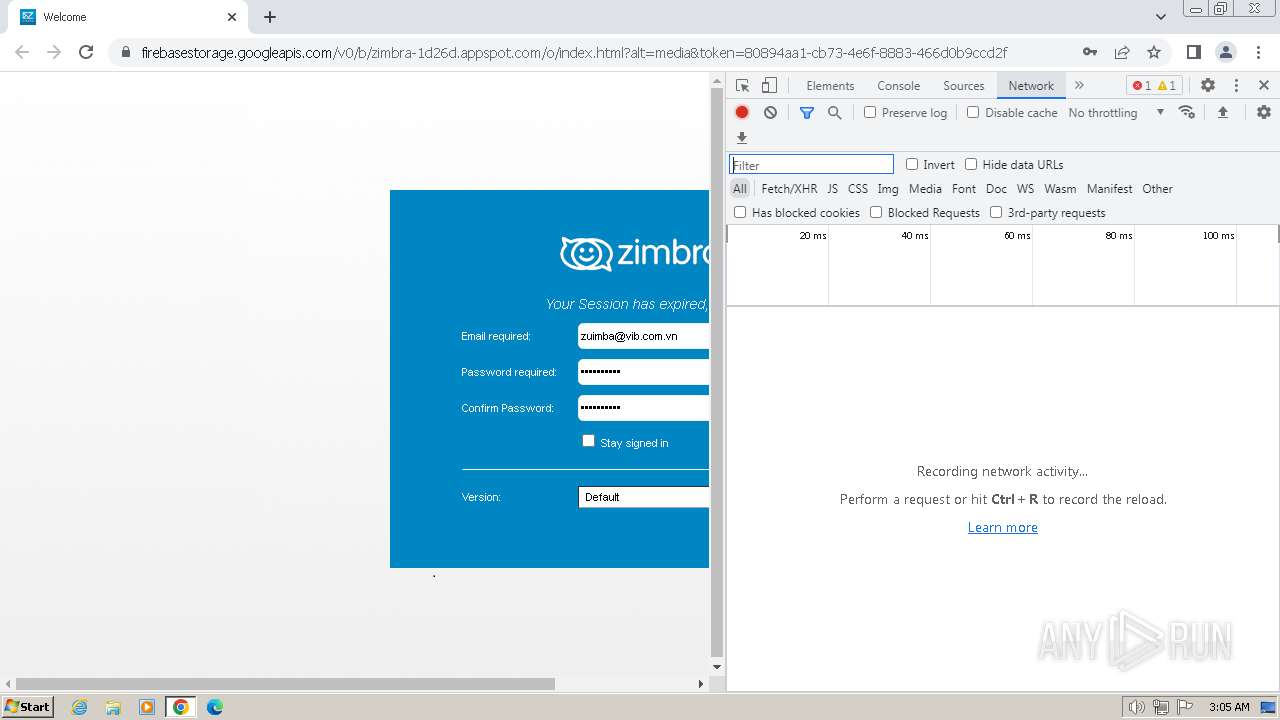This screenshot has height=720, width=1280.
Task: Expand more DevTools tabs chevron
Action: click(x=1079, y=86)
